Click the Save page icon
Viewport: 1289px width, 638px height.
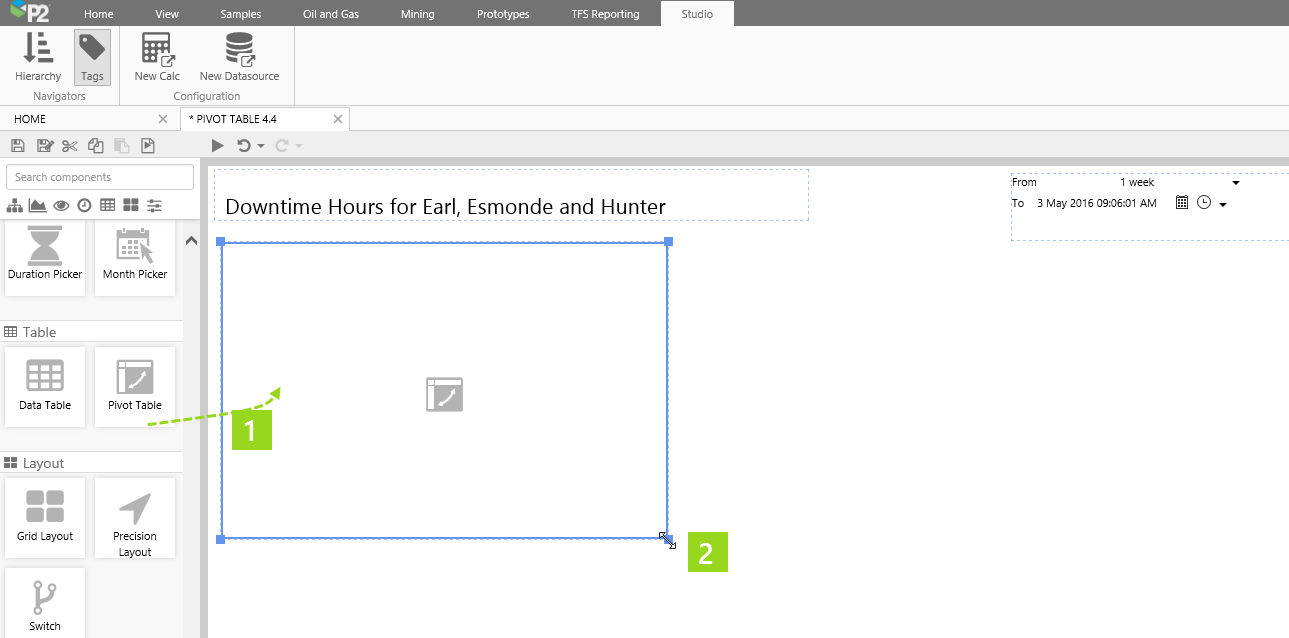tap(18, 146)
